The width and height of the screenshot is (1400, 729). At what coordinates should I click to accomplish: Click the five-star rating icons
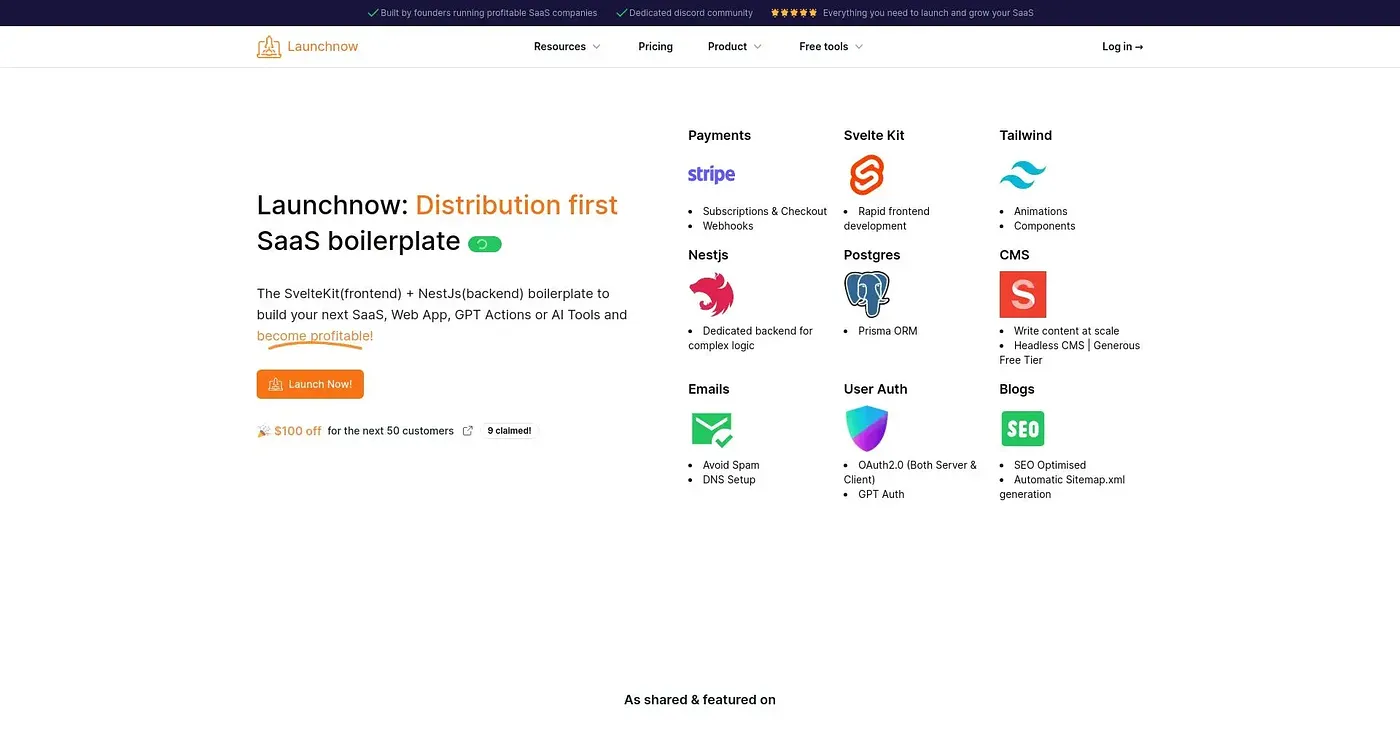point(794,13)
